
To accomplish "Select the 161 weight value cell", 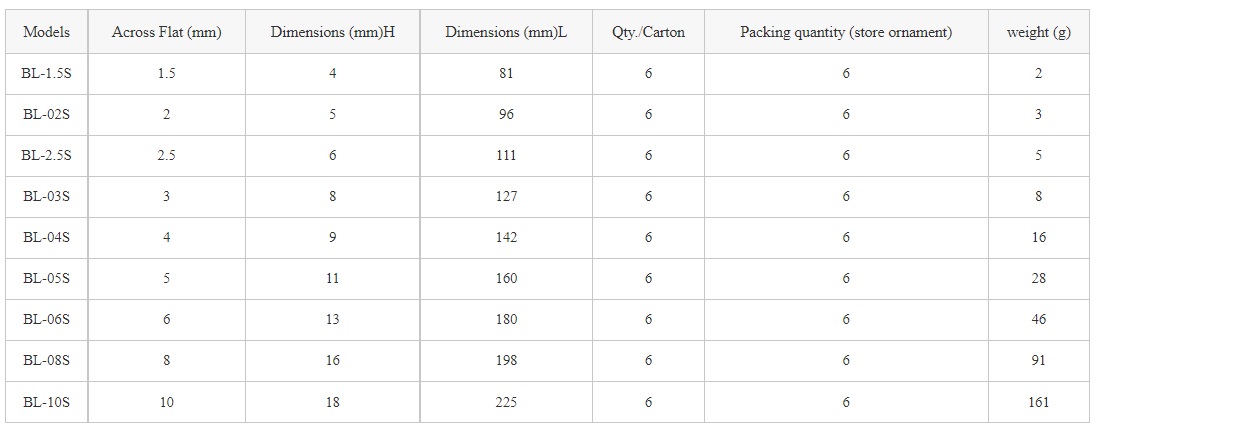I will pos(1039,402).
